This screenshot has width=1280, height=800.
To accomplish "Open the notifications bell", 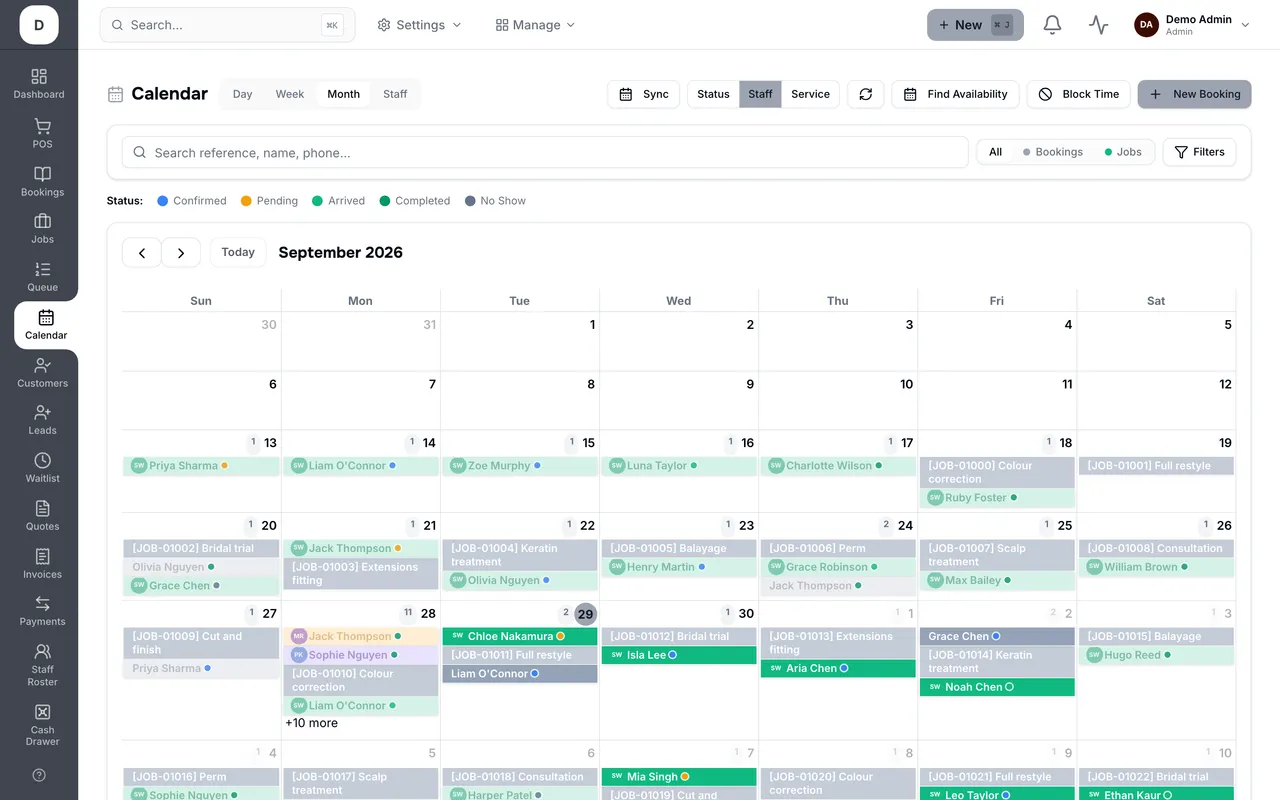I will (1052, 25).
